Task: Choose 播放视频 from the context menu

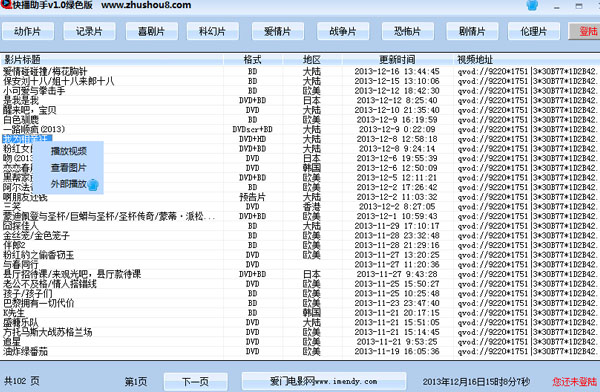Action: point(69,151)
